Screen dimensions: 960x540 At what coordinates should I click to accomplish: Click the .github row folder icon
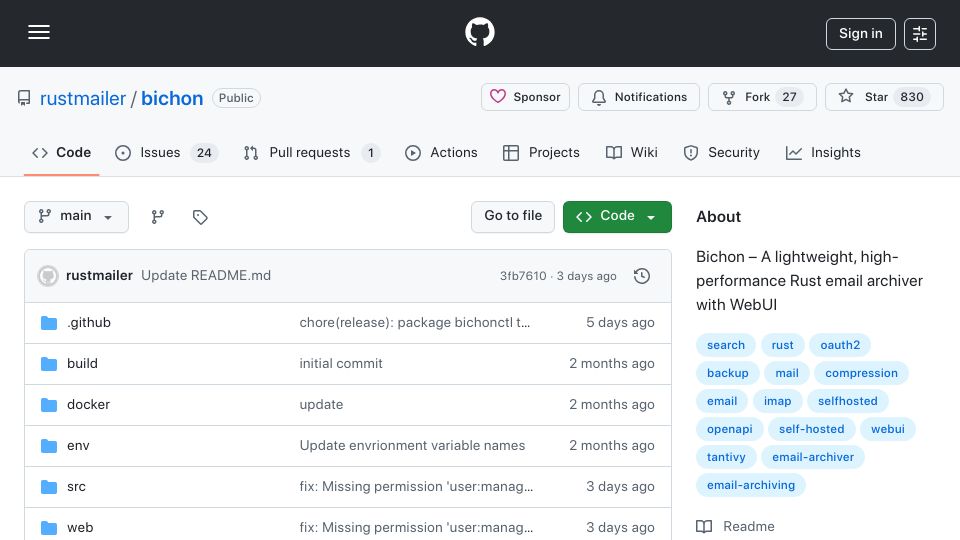pyautogui.click(x=49, y=323)
